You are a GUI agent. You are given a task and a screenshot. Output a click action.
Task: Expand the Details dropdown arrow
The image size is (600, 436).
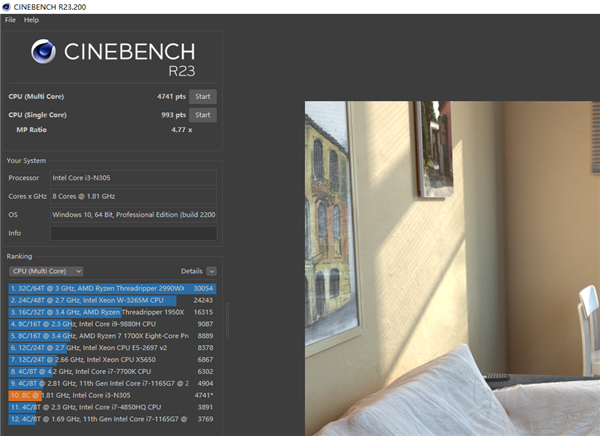pyautogui.click(x=211, y=271)
